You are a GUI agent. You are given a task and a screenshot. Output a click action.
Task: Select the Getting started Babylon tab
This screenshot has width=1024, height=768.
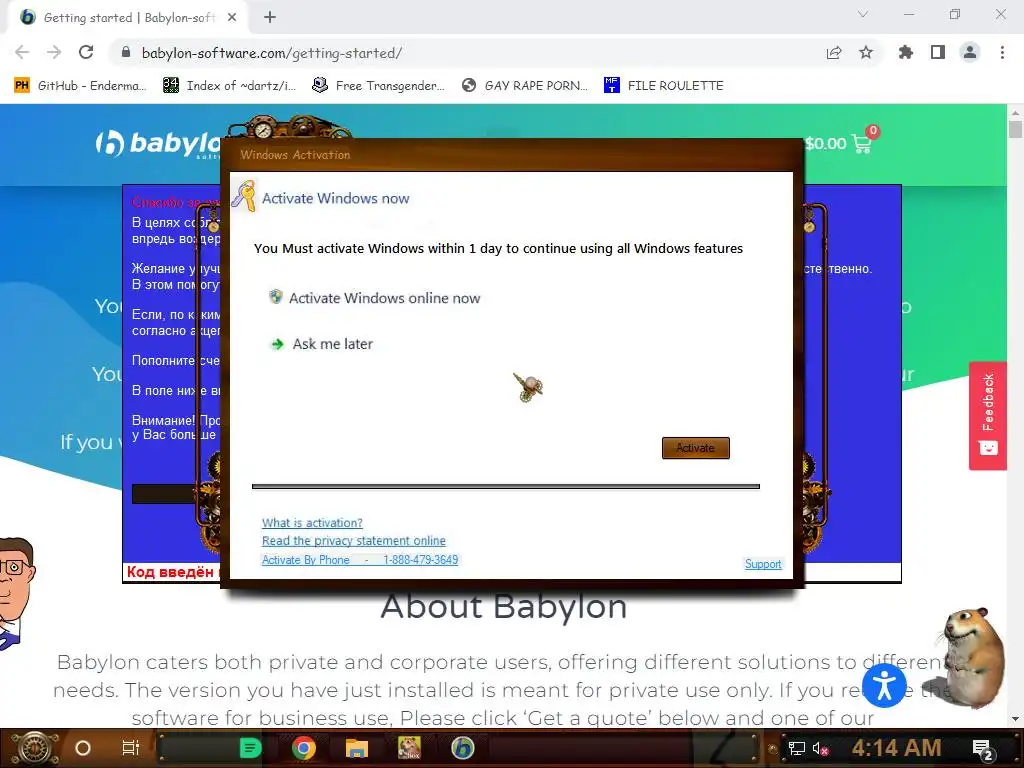click(x=129, y=18)
